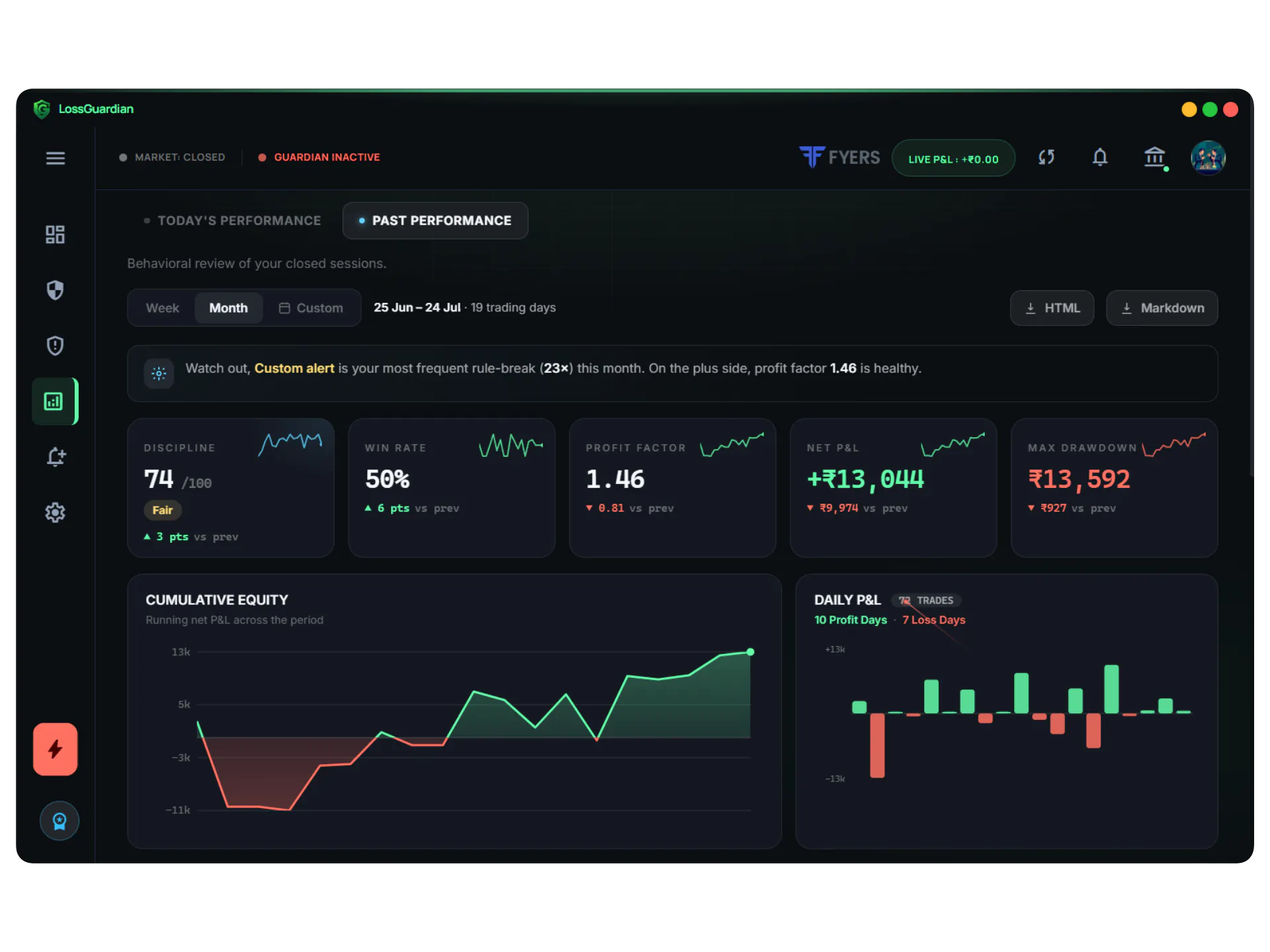This screenshot has width=1270, height=952.
Task: Click the largest red loss bar
Action: tap(878, 746)
